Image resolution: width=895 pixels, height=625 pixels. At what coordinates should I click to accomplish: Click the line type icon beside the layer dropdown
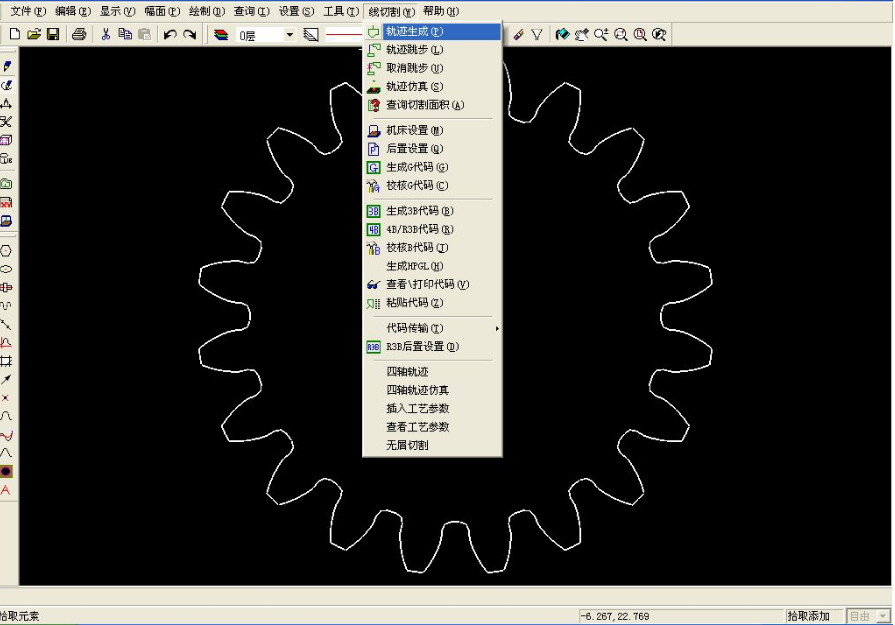tap(311, 35)
